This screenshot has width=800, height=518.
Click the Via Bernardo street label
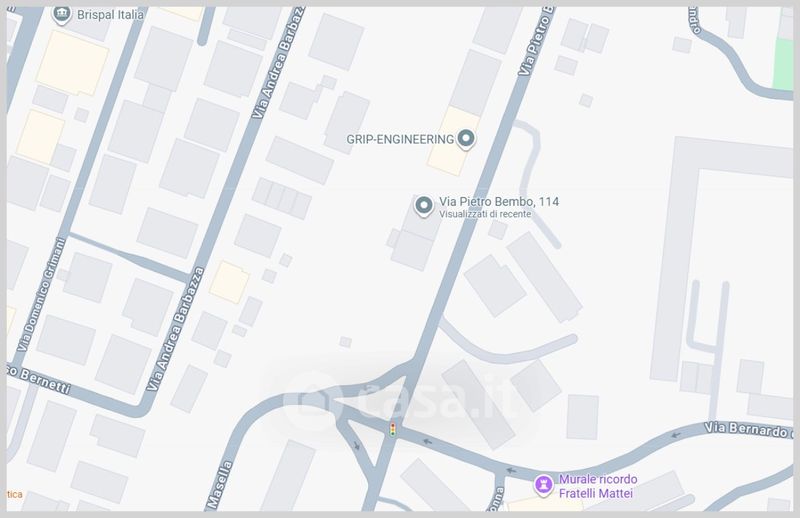(x=748, y=430)
